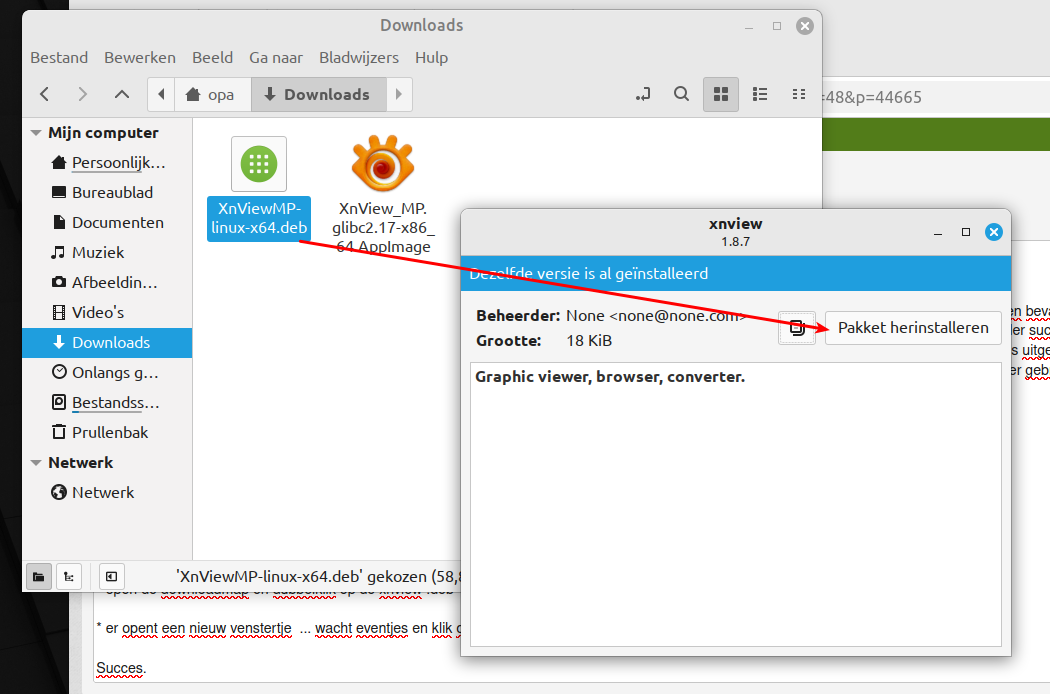
Task: Open Bestandssysteem in sidebar
Action: [107, 403]
